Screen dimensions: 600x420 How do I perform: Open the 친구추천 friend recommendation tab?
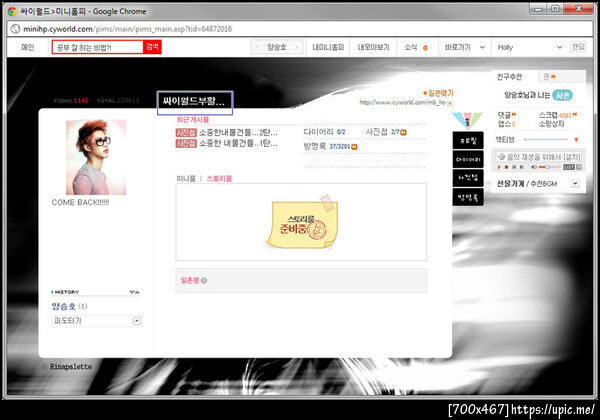tap(509, 77)
